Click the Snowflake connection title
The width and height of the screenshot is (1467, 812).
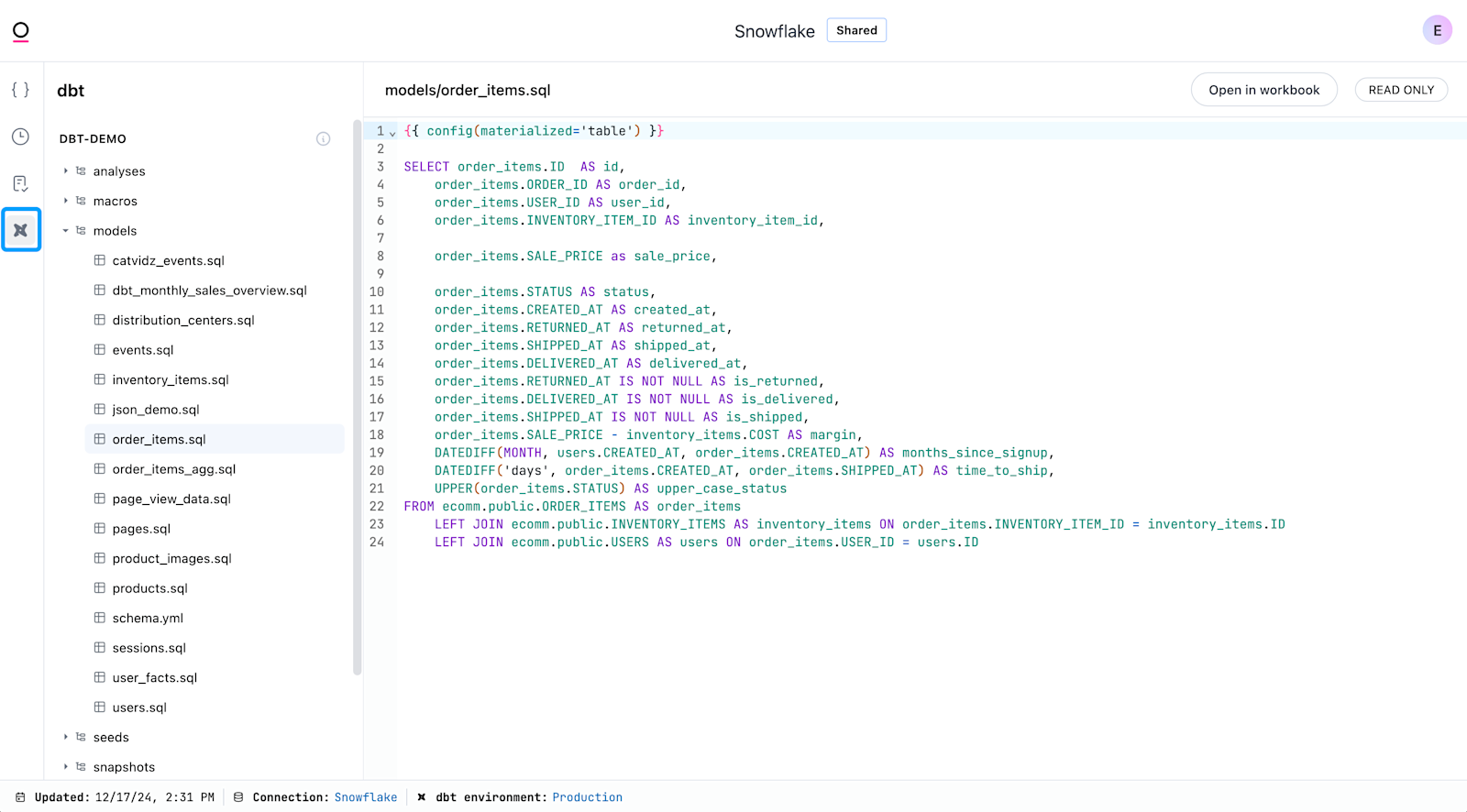775,31
